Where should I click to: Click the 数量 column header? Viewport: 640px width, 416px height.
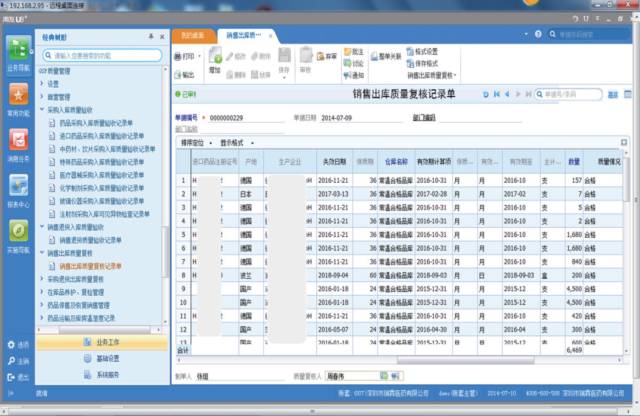click(x=574, y=162)
